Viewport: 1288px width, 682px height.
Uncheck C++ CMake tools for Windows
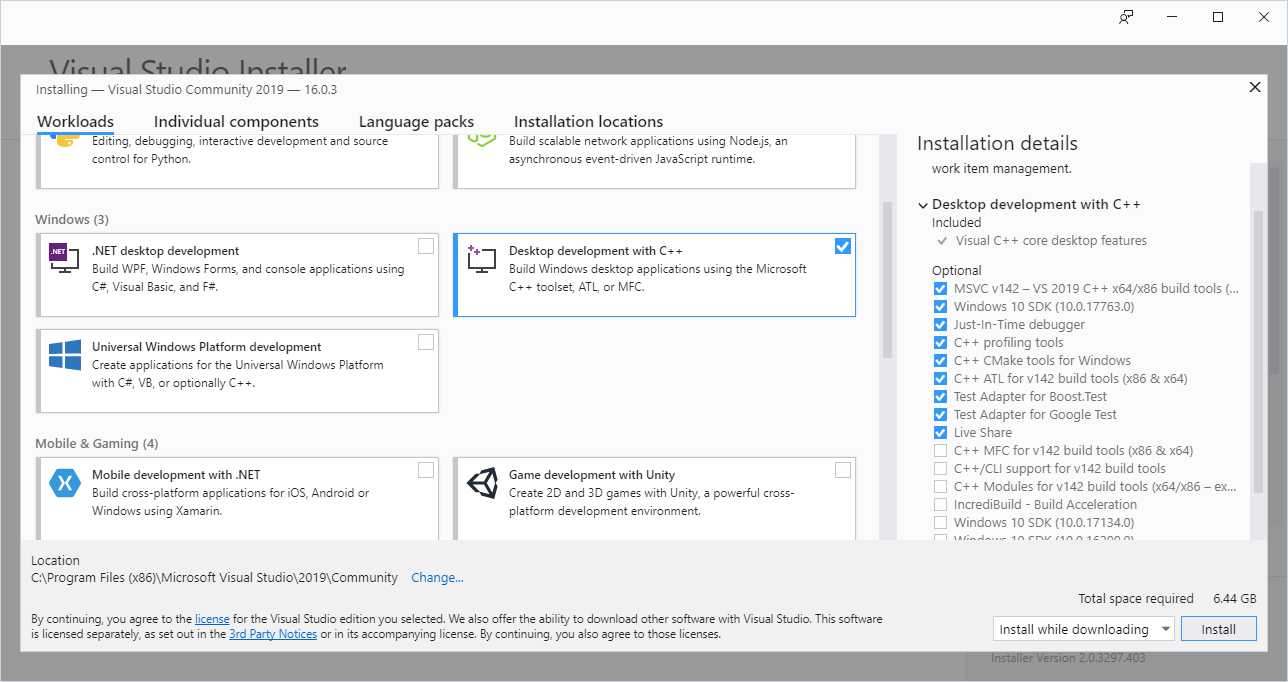940,360
